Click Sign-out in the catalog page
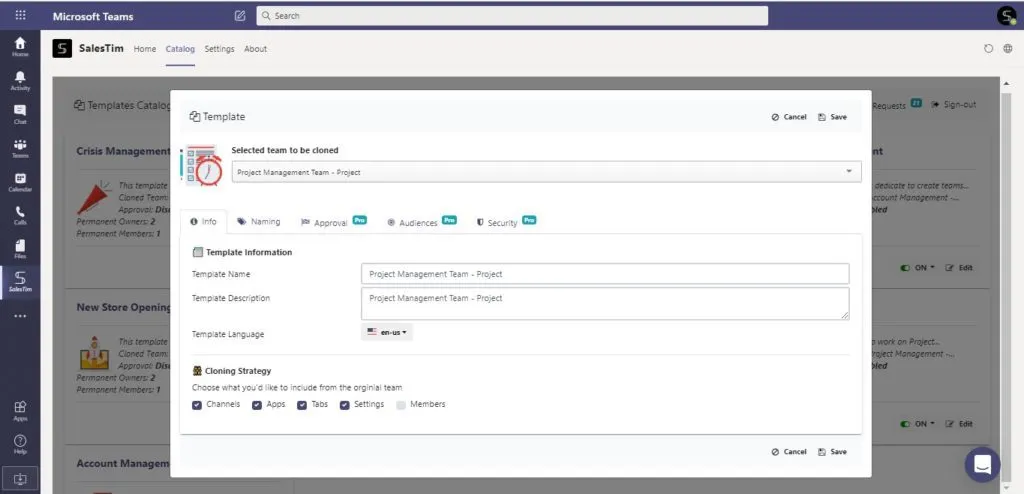 [954, 105]
